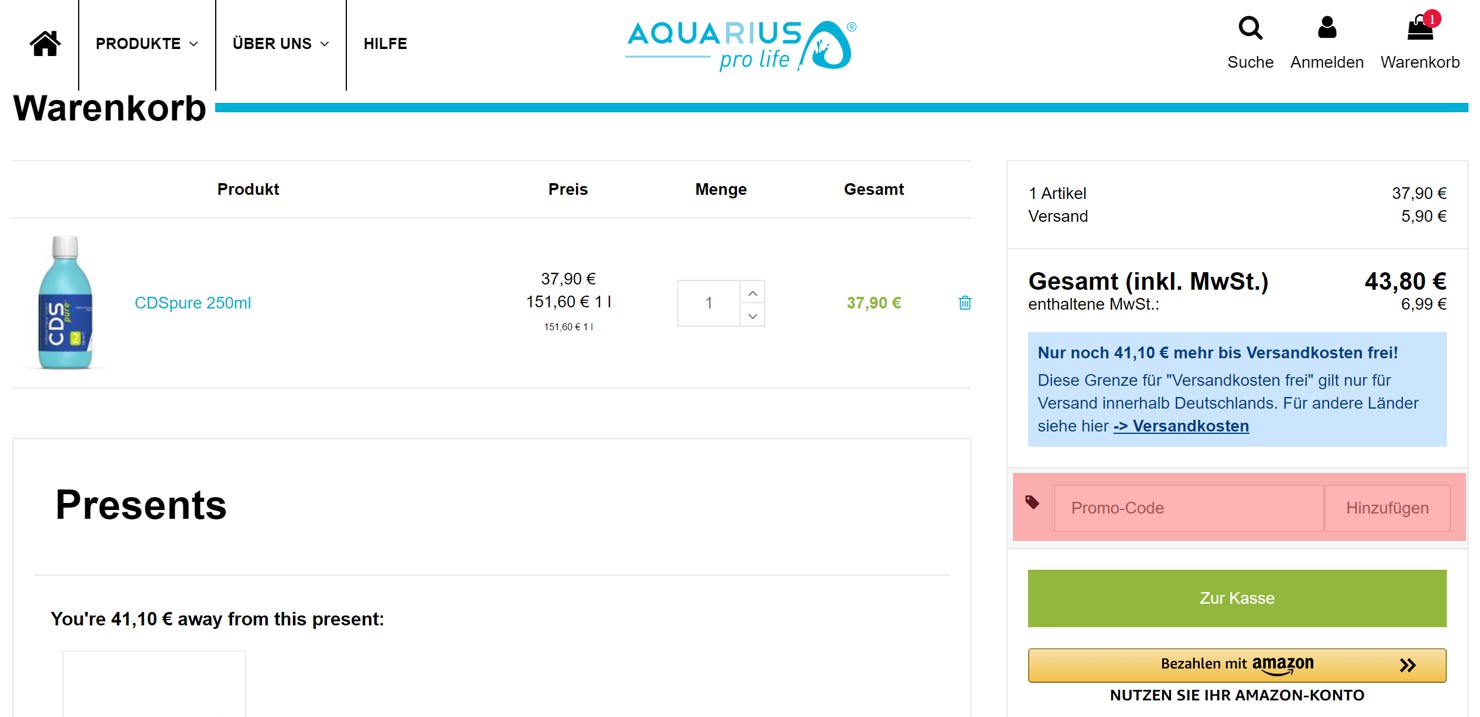Select the Presents section heading
Viewport: 1480px width, 717px height.
pos(141,505)
